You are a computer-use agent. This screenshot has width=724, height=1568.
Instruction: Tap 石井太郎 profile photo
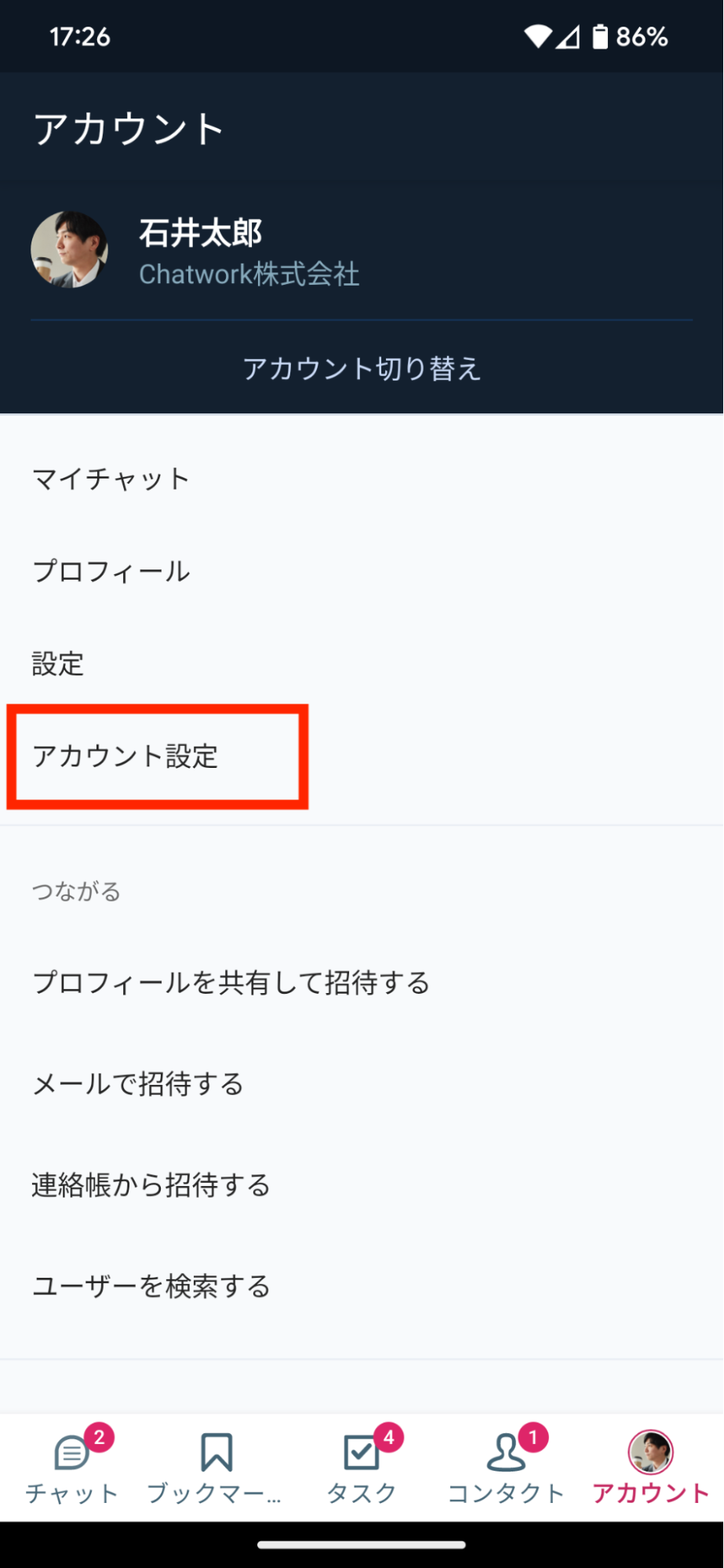(x=70, y=249)
